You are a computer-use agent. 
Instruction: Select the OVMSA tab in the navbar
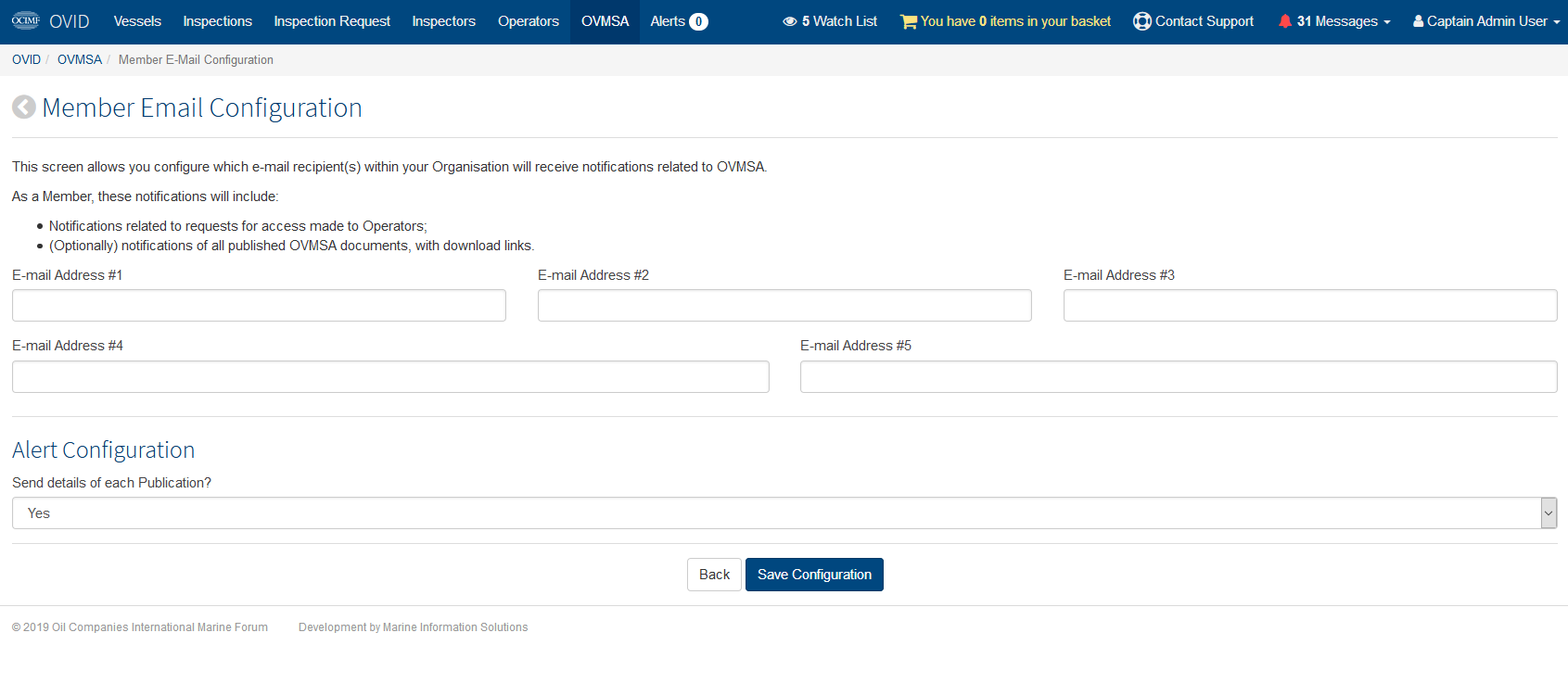click(x=605, y=21)
